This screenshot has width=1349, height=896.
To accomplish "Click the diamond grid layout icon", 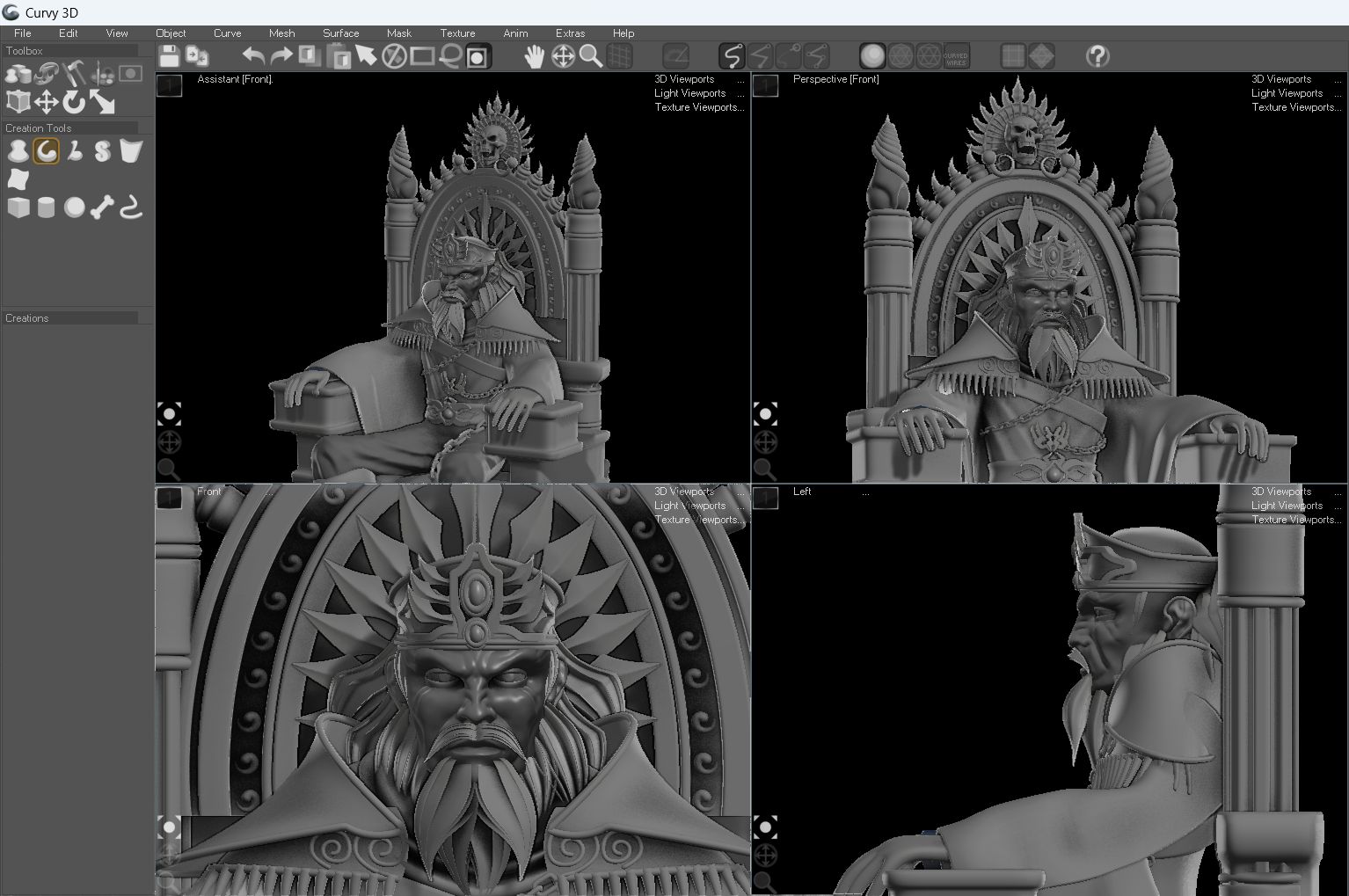I will [1041, 56].
